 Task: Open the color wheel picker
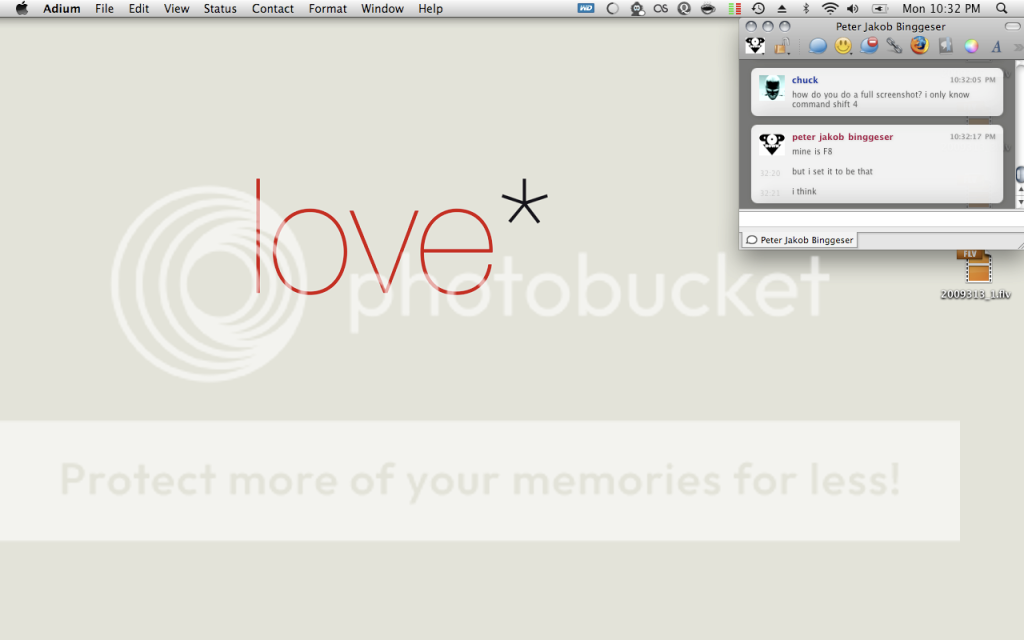tap(971, 46)
